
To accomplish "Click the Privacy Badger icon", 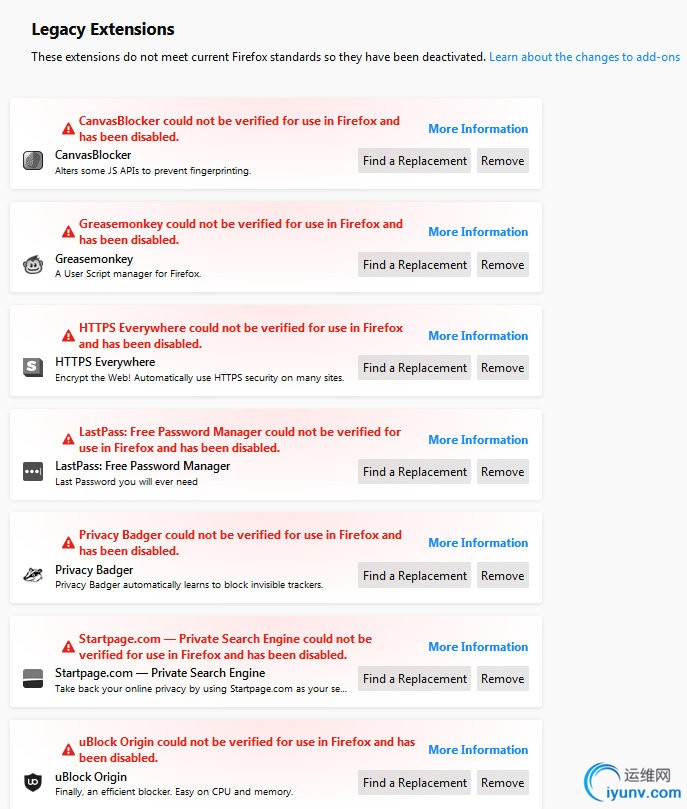I will click(33, 575).
